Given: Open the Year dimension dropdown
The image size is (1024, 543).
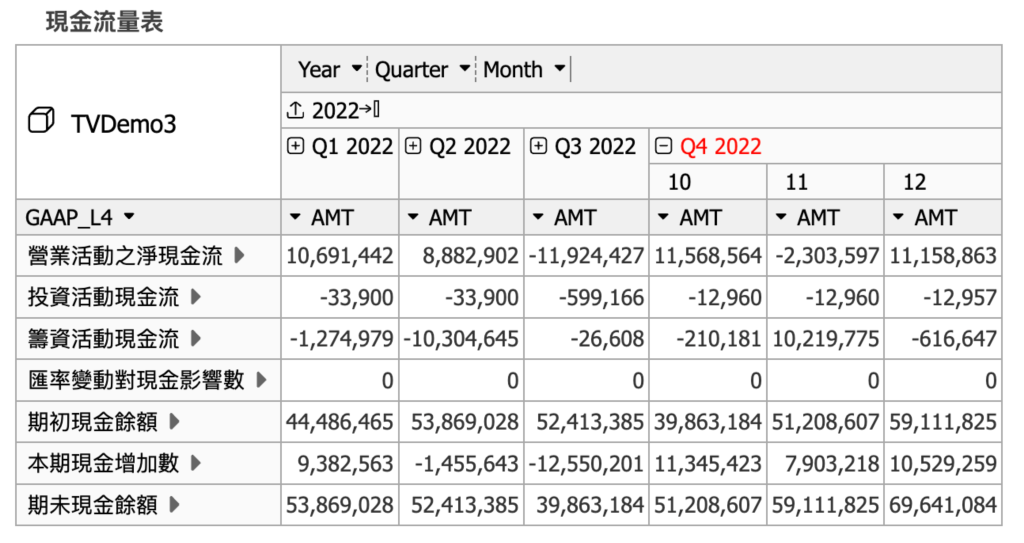Looking at the screenshot, I should [357, 70].
